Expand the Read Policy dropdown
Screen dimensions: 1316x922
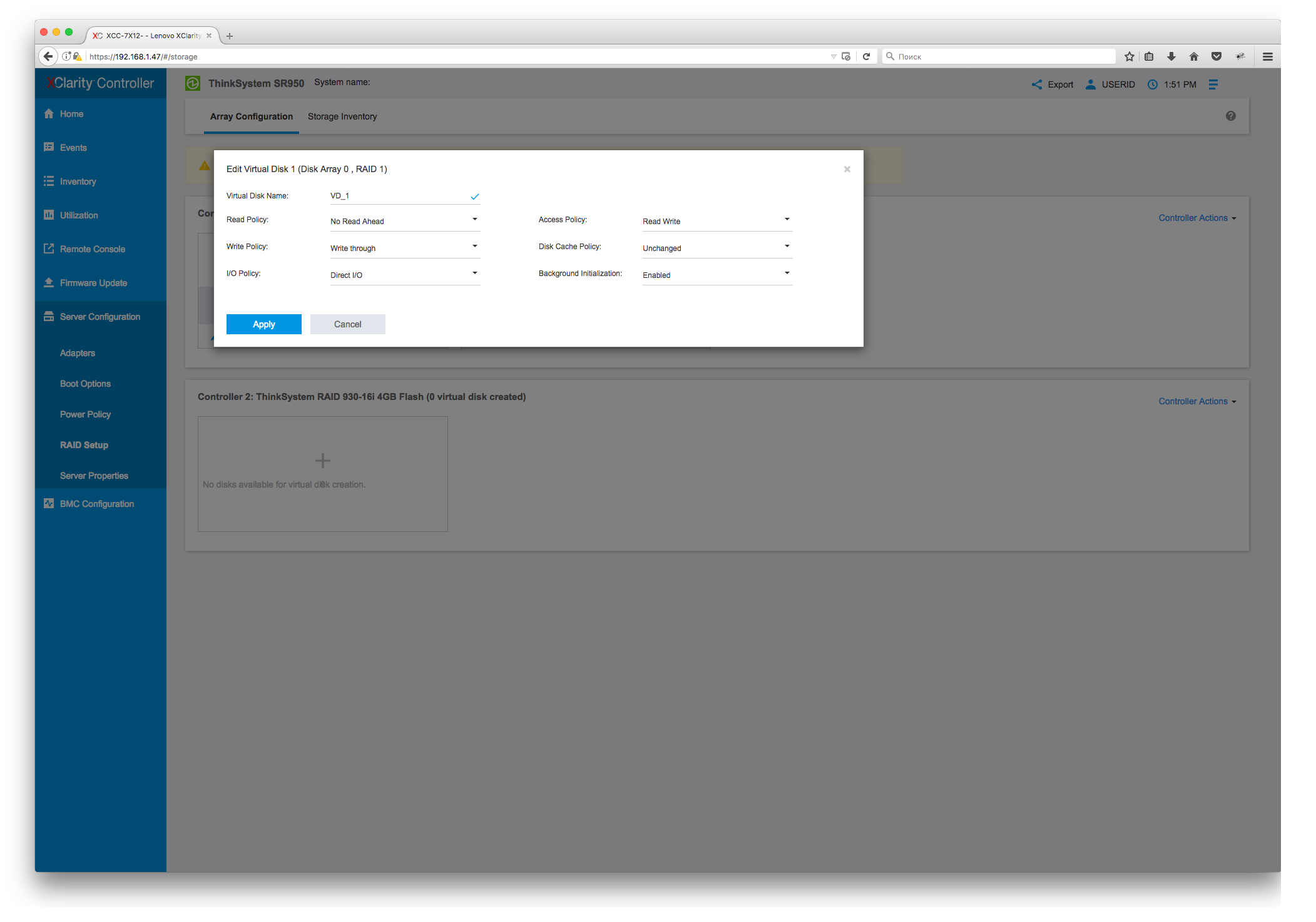click(405, 221)
